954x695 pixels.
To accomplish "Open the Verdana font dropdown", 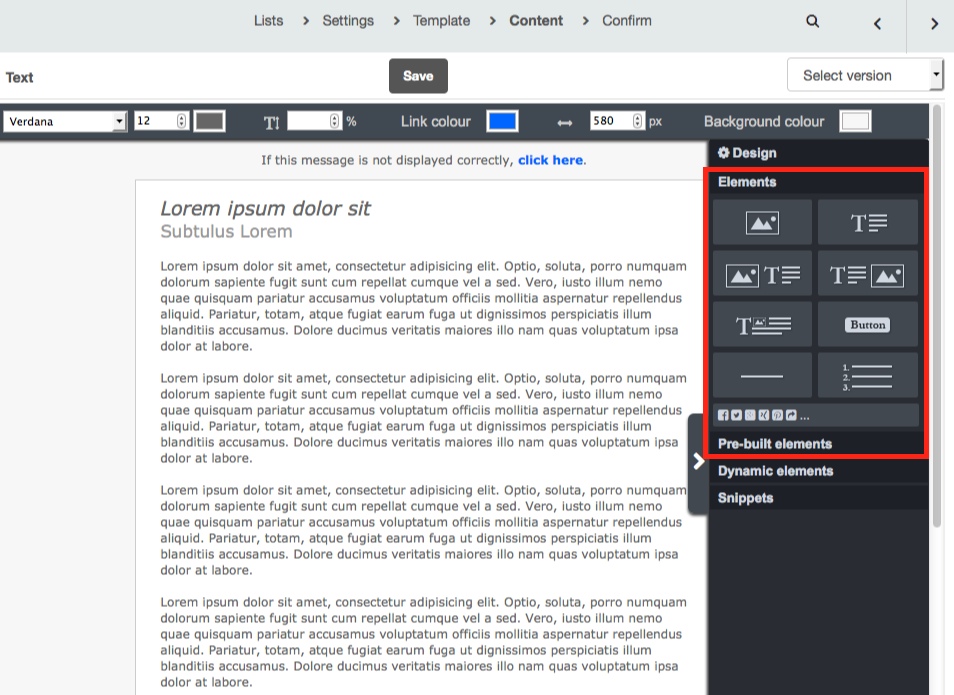I will [65, 121].
